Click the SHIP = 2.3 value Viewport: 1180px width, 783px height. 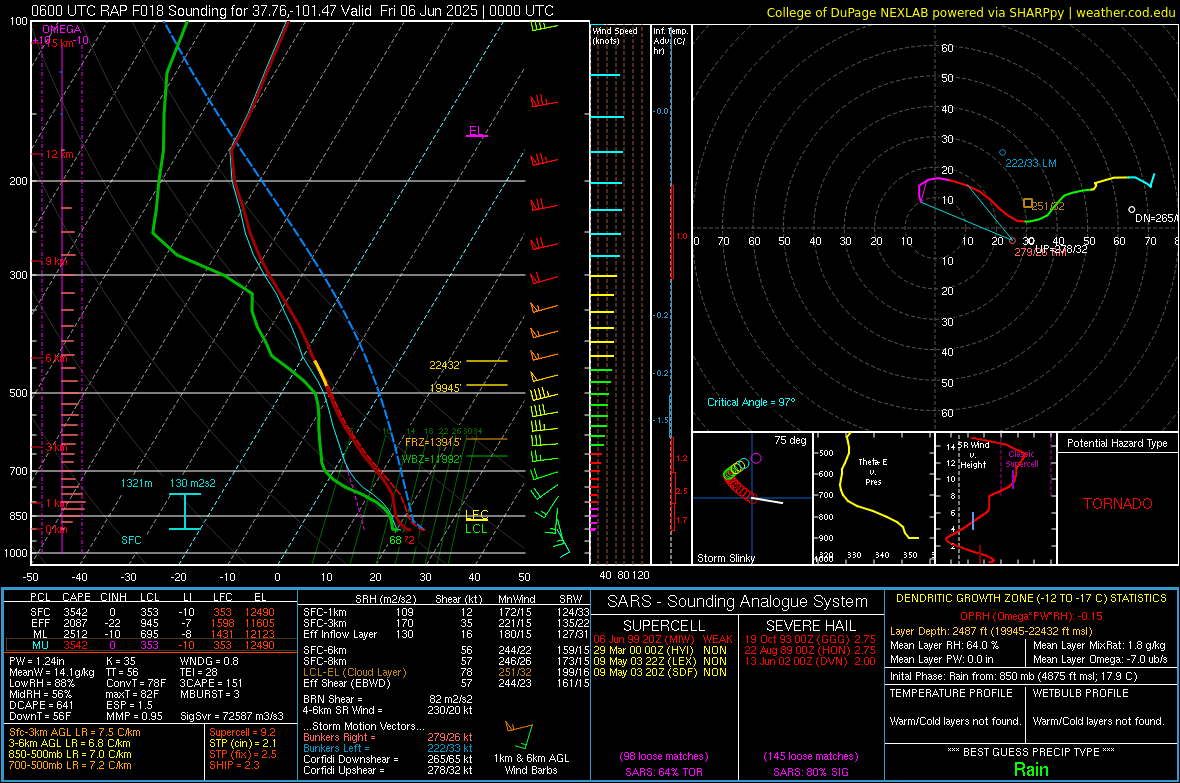(234, 765)
